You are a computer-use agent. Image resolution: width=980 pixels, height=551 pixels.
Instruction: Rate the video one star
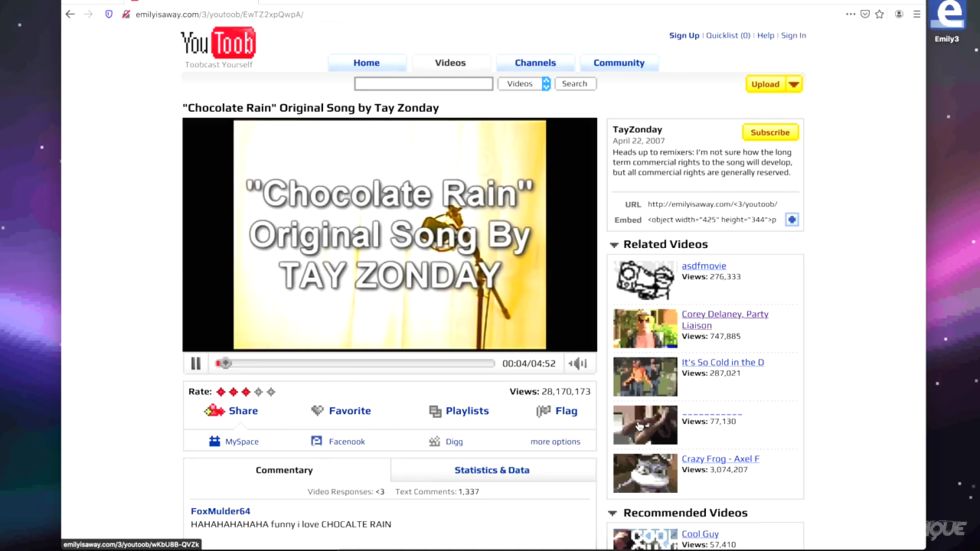[x=221, y=392]
